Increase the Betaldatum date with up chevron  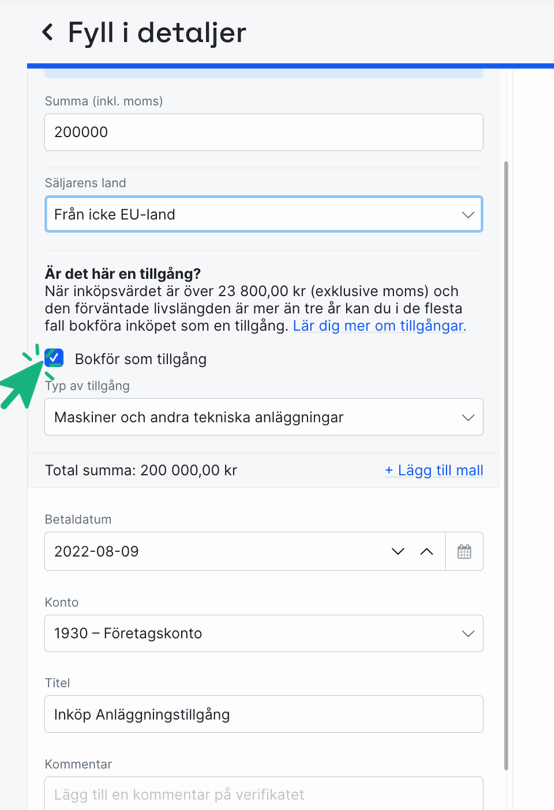click(426, 551)
